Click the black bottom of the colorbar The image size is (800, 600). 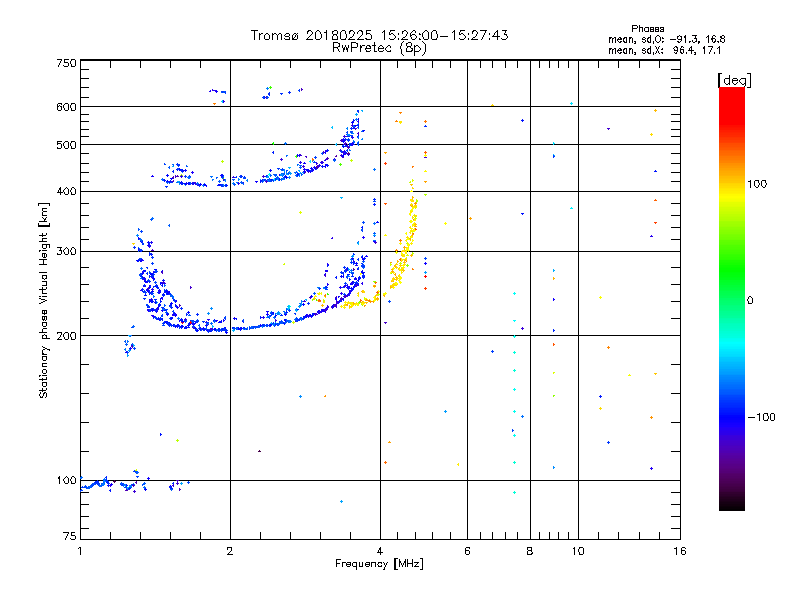pos(732,503)
